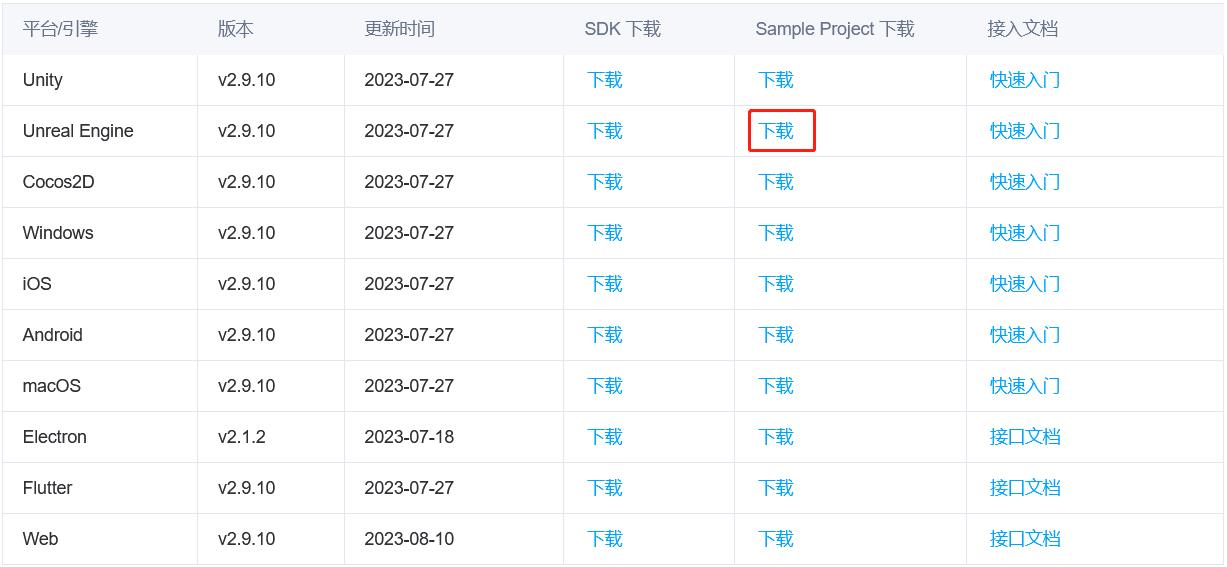Download the Flutter SDK

pos(605,488)
